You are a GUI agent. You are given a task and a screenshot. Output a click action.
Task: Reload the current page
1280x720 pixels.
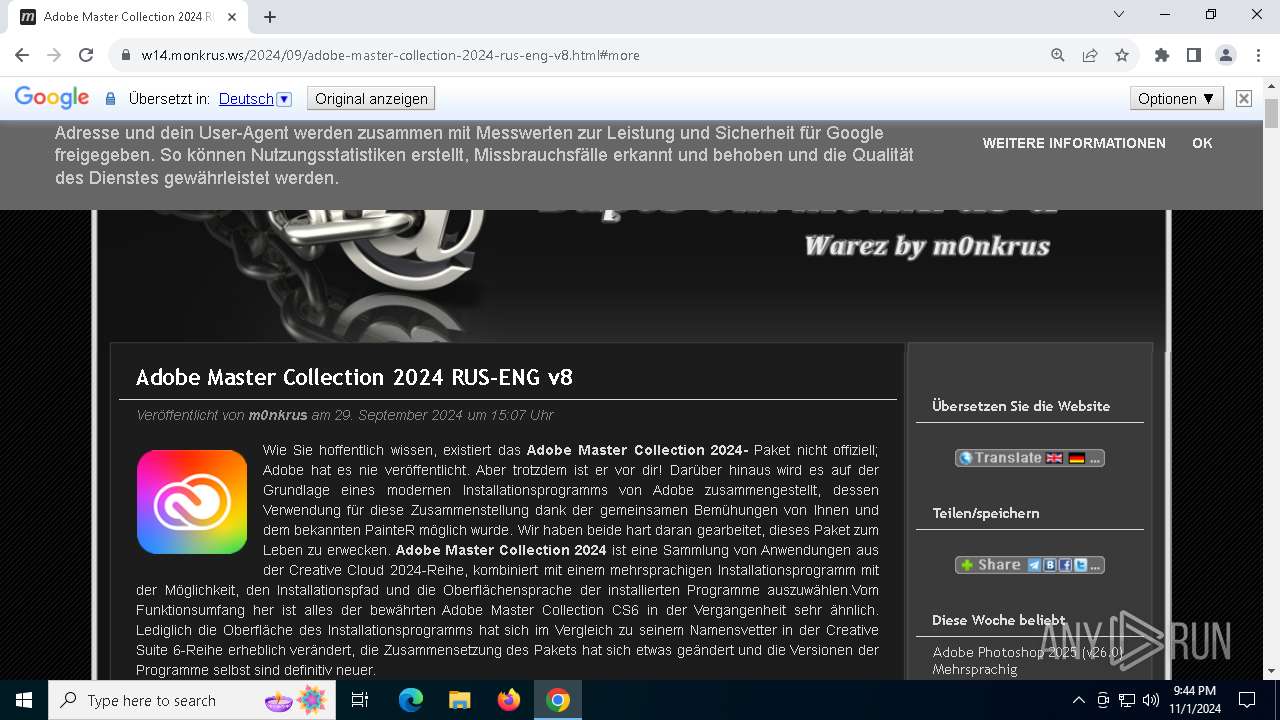[86, 55]
